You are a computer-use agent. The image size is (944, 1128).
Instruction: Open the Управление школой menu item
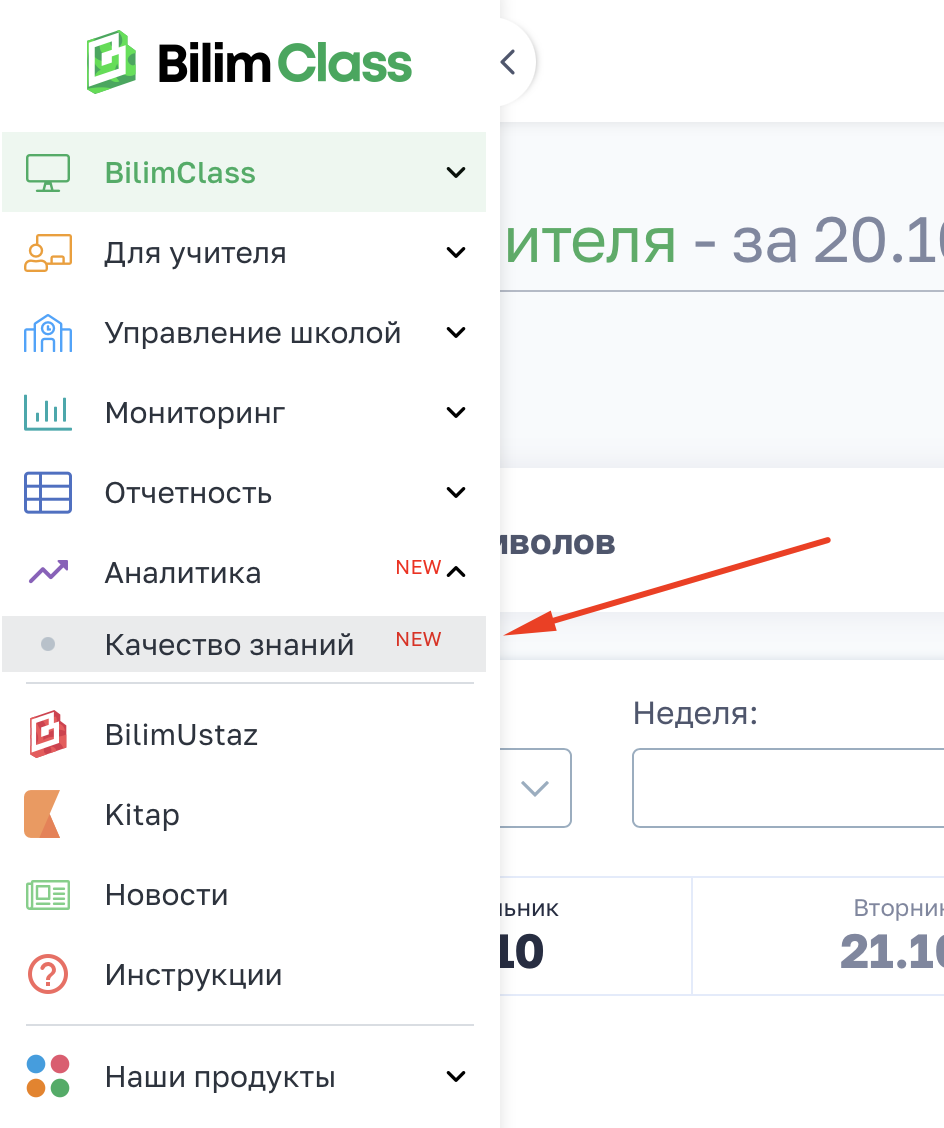pyautogui.click(x=244, y=332)
